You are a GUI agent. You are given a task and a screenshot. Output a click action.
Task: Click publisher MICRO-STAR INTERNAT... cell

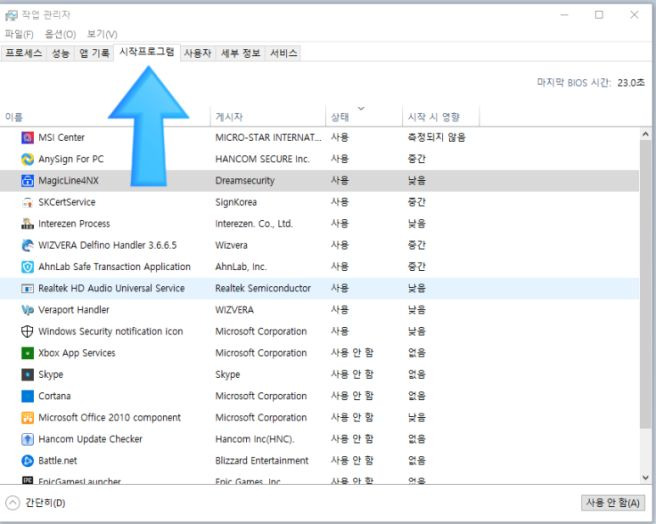[268, 137]
